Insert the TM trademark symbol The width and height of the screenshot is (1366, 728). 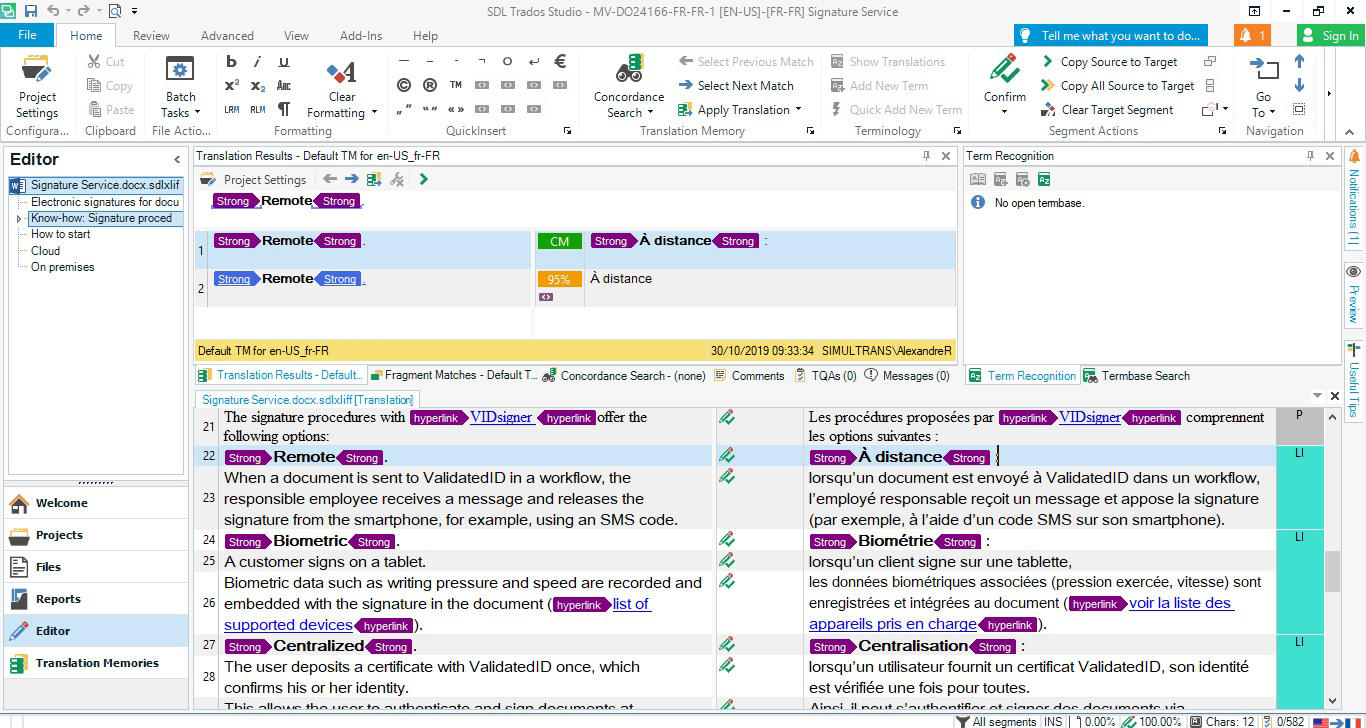(456, 85)
